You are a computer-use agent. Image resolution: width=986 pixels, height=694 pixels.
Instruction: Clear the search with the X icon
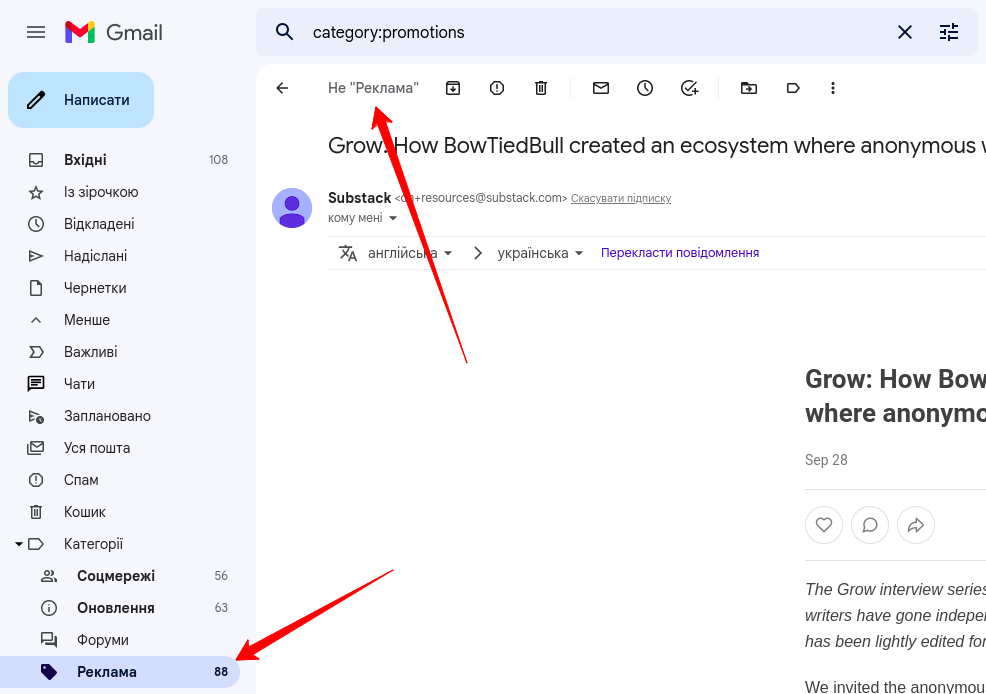tap(904, 32)
